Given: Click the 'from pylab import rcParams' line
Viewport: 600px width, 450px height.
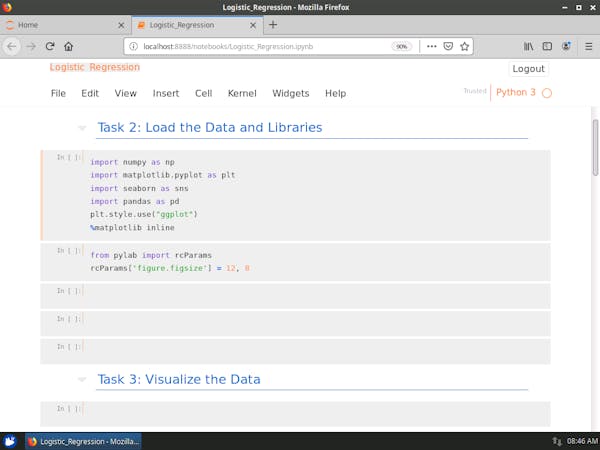Looking at the screenshot, I should (x=151, y=255).
